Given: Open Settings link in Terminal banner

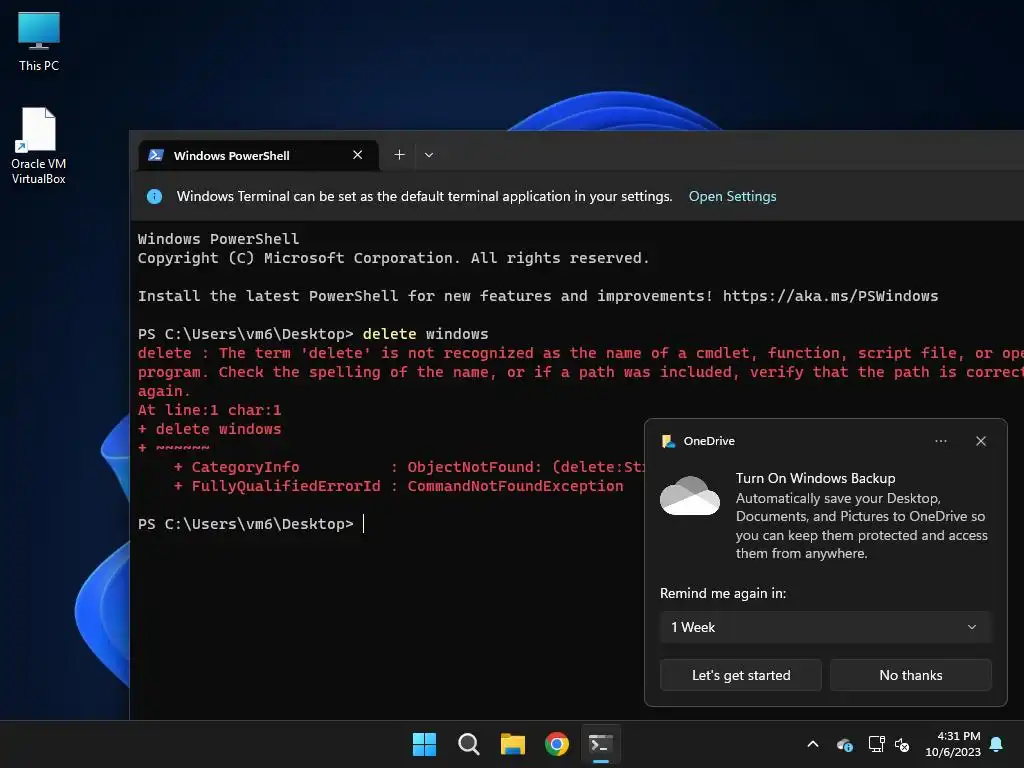Looking at the screenshot, I should [x=732, y=197].
